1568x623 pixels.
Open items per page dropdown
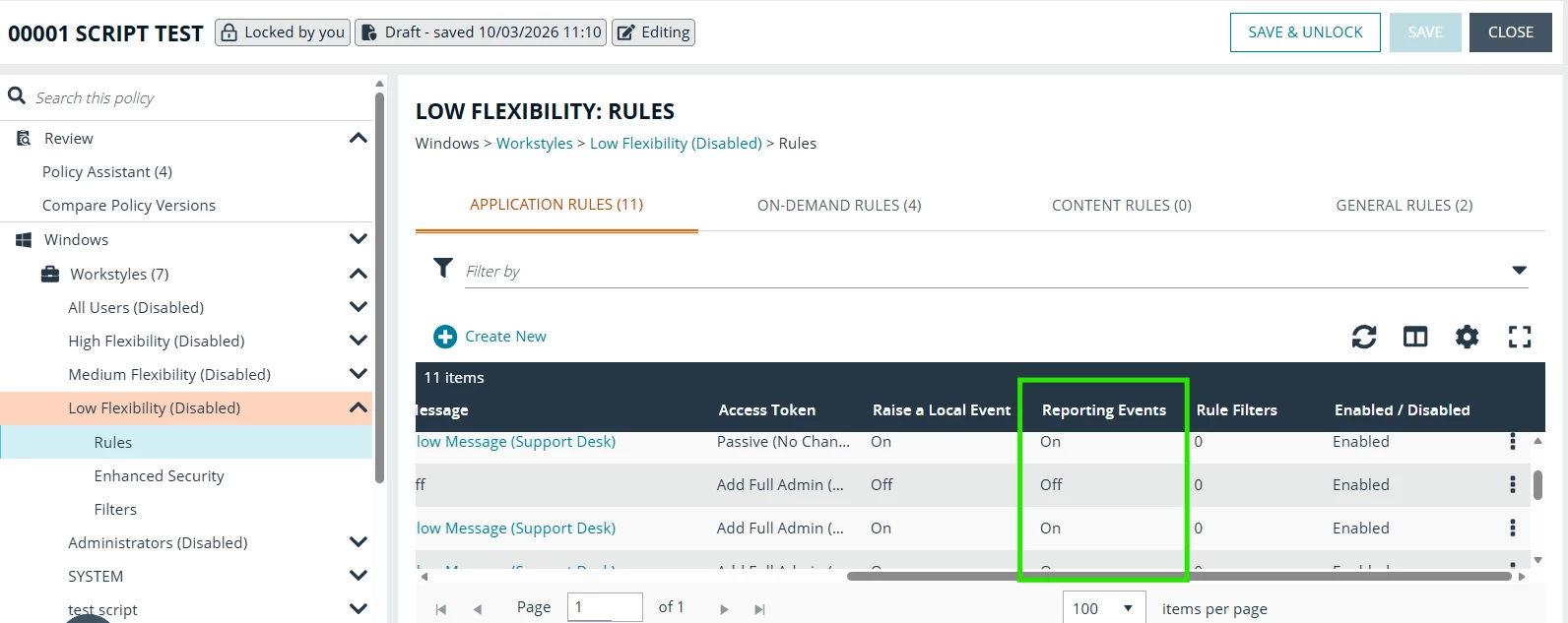(x=1104, y=608)
